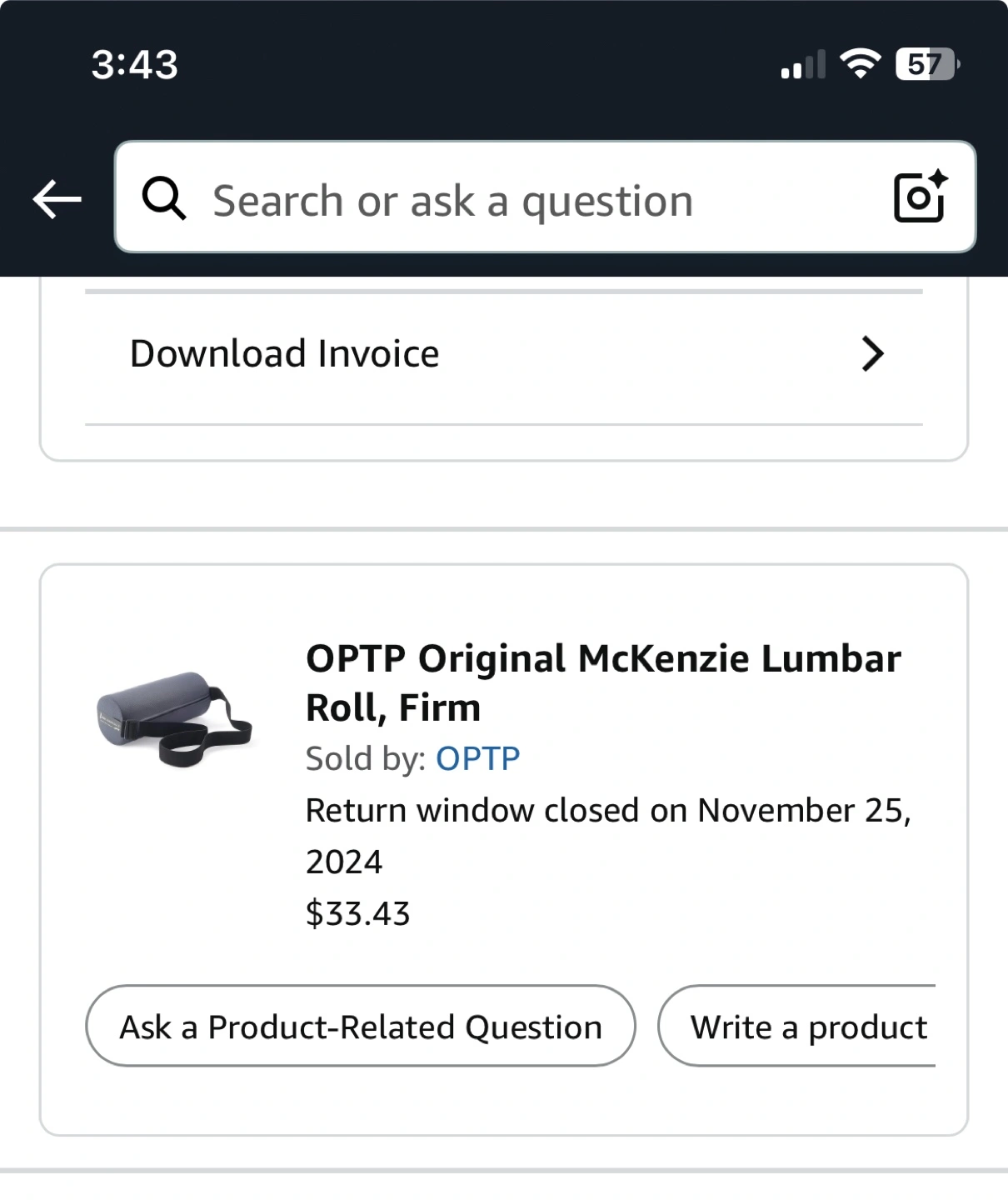Tap the back arrow
Image resolution: width=1008 pixels, height=1200 pixels.
57,200
